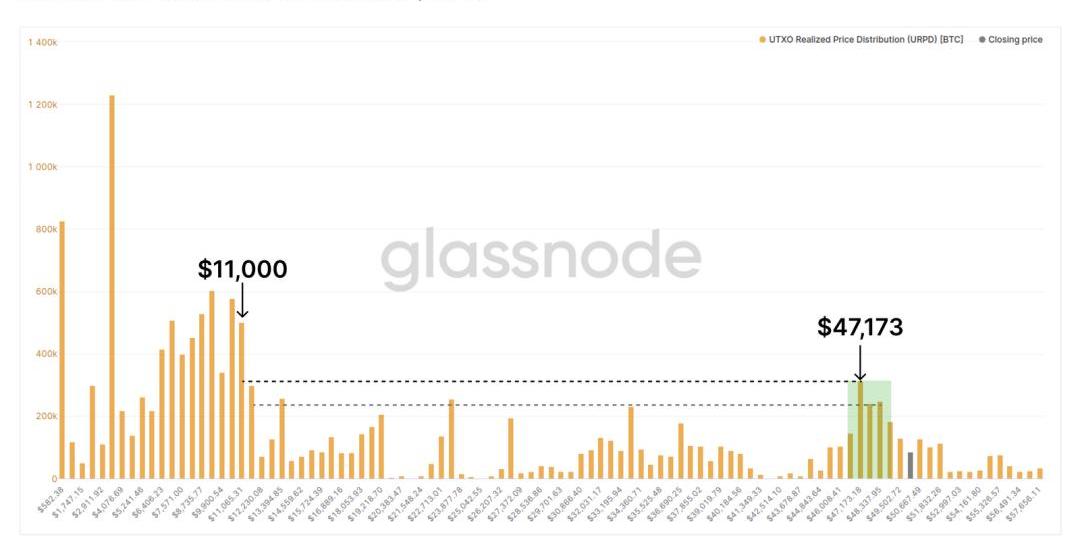Click the 1 400k y-axis label
Viewport: 1080px width, 547px height.
43,43
